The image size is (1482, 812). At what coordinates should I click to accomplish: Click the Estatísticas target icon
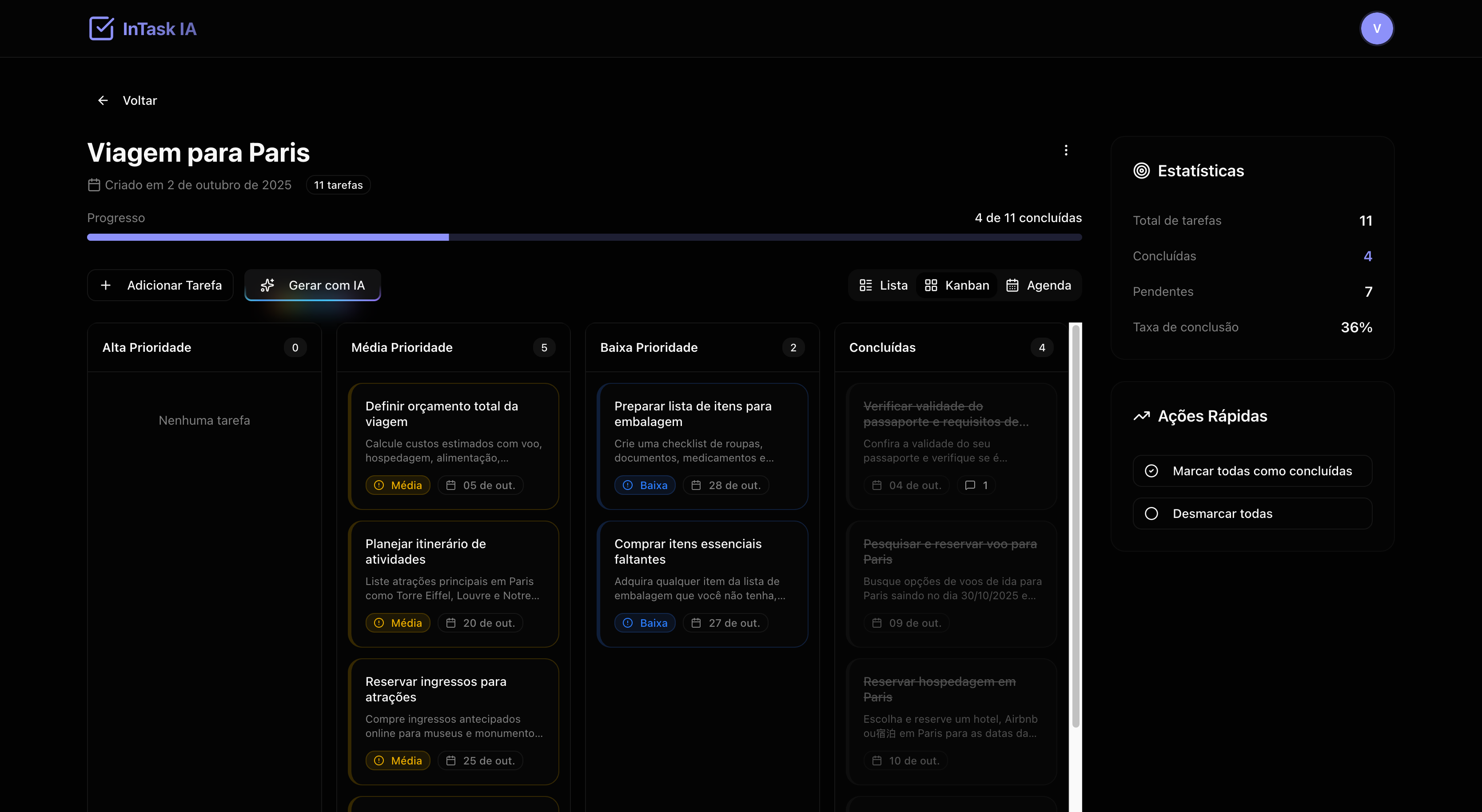tap(1141, 171)
